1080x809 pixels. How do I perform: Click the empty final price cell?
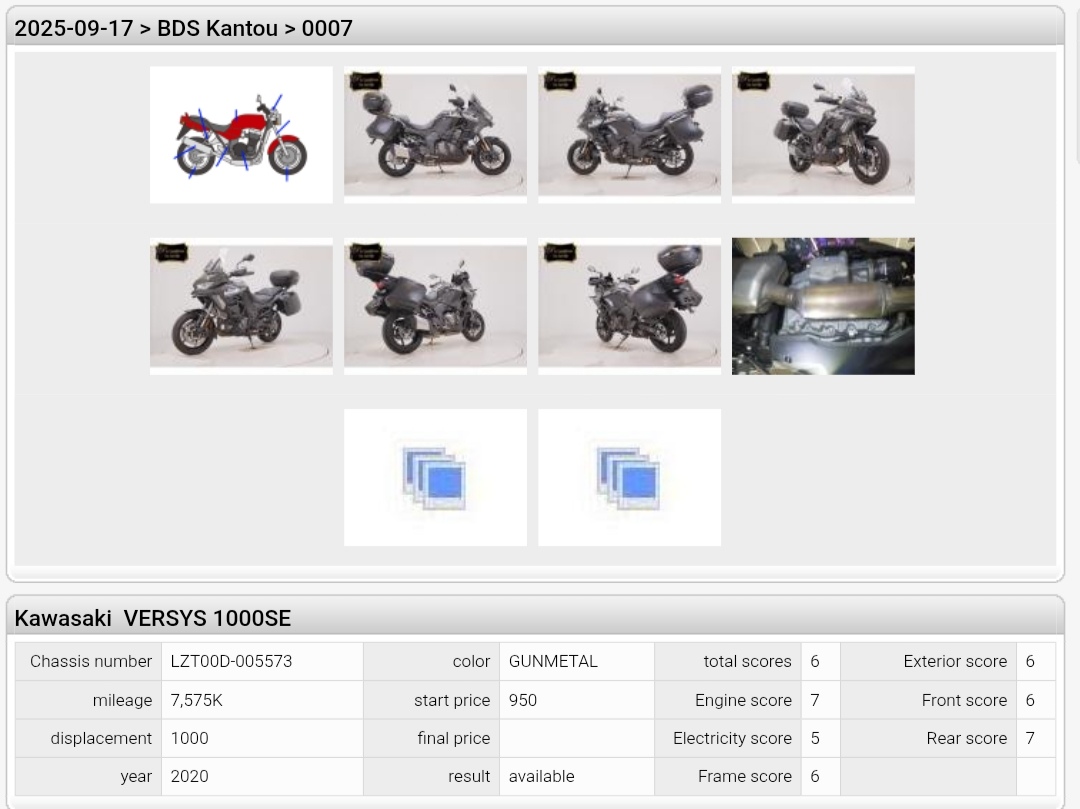(x=576, y=738)
